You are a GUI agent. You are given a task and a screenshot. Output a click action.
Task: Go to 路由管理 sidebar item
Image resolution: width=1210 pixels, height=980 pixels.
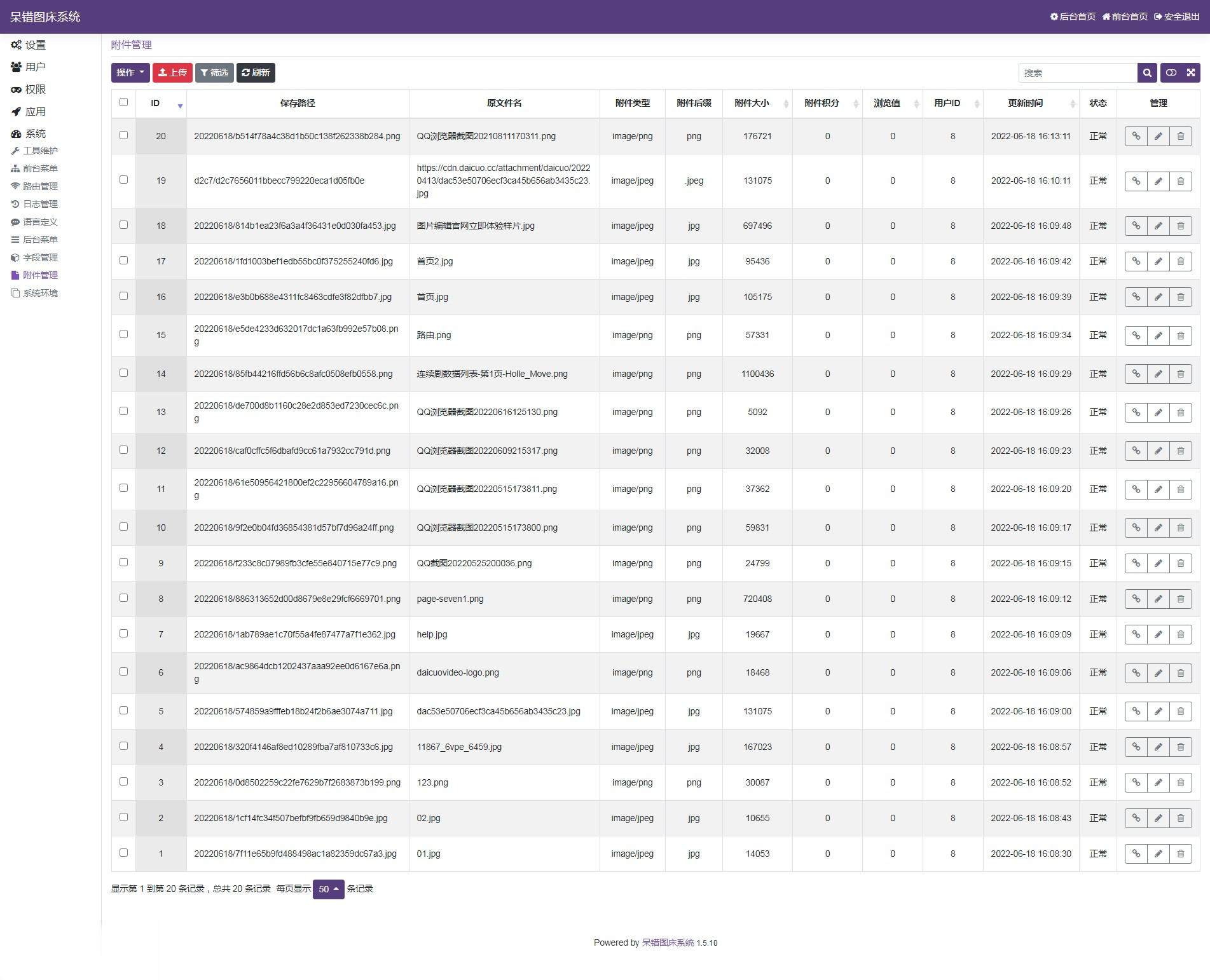click(40, 186)
